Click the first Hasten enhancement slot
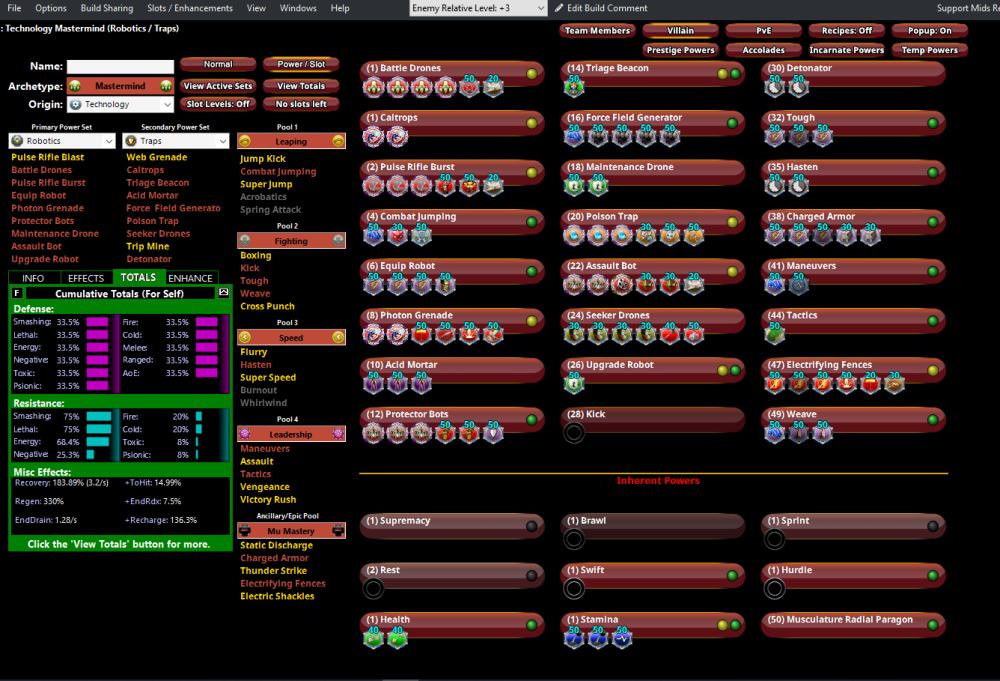 pyautogui.click(x=774, y=186)
